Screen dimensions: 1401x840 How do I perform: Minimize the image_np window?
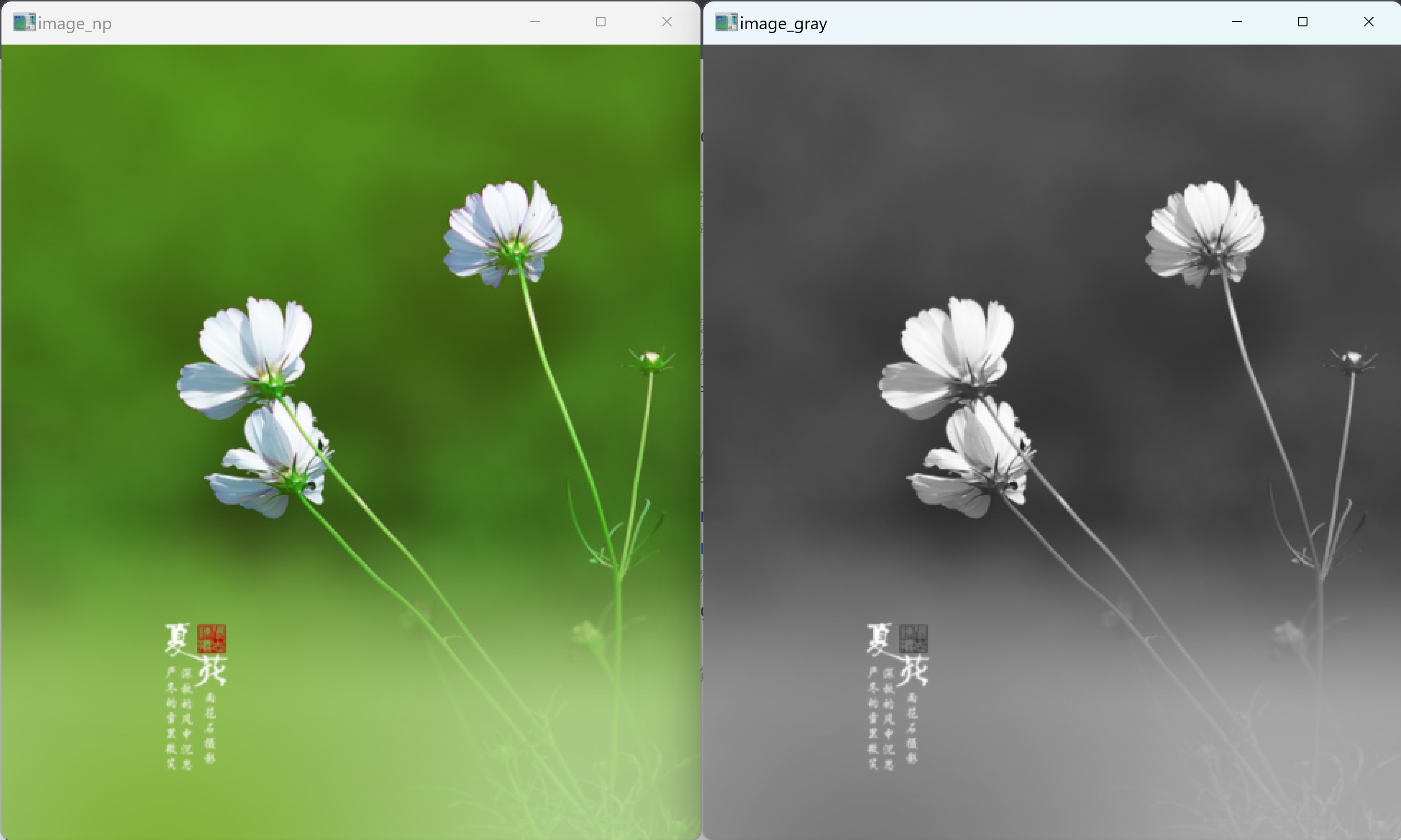click(x=535, y=22)
